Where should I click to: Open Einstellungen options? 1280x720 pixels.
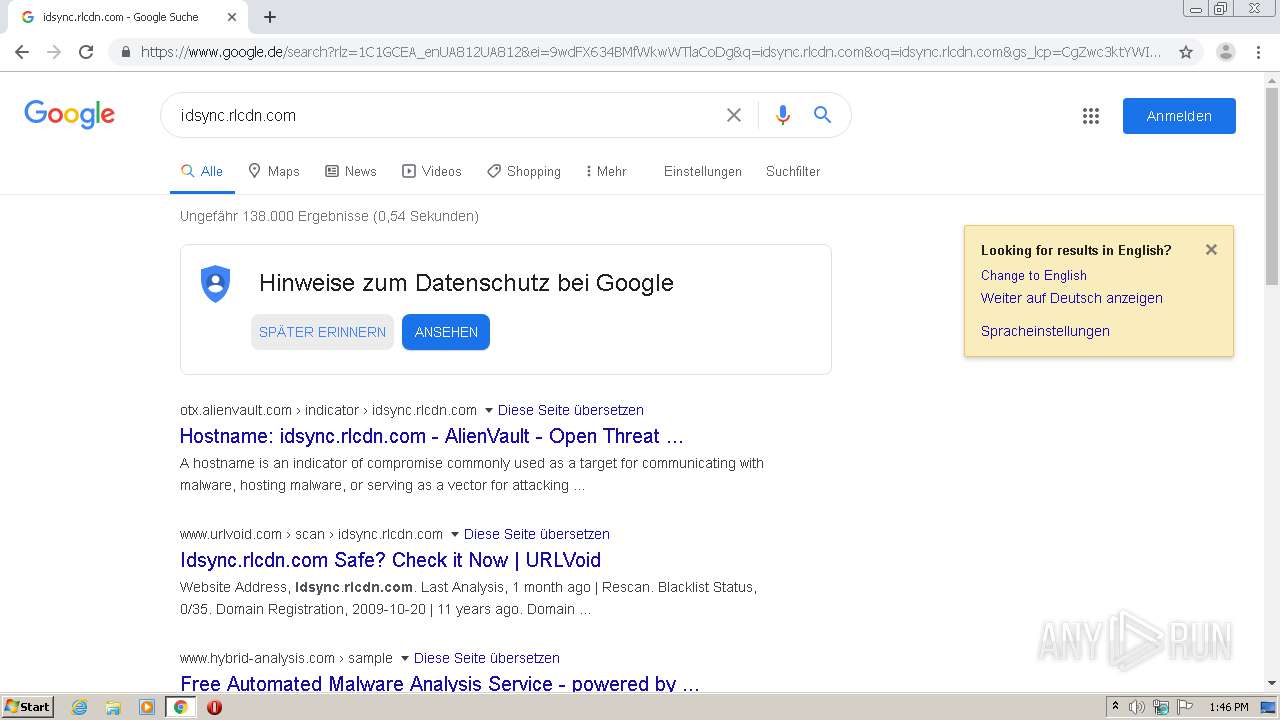point(703,171)
